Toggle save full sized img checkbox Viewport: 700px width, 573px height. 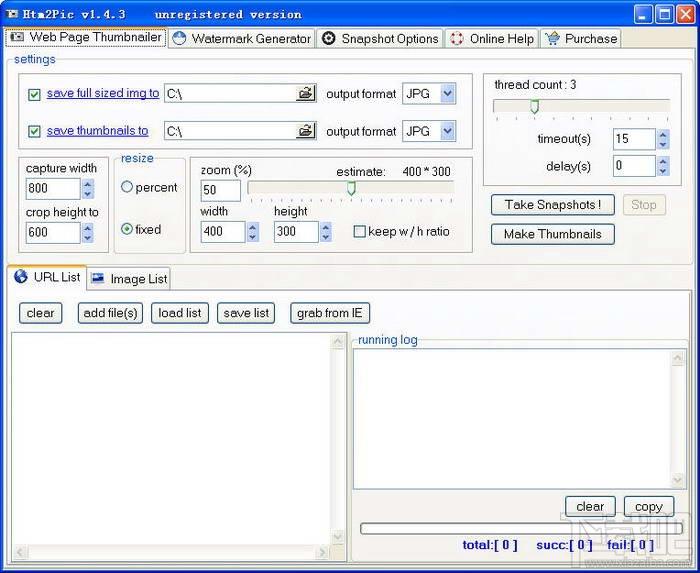pyautogui.click(x=34, y=94)
